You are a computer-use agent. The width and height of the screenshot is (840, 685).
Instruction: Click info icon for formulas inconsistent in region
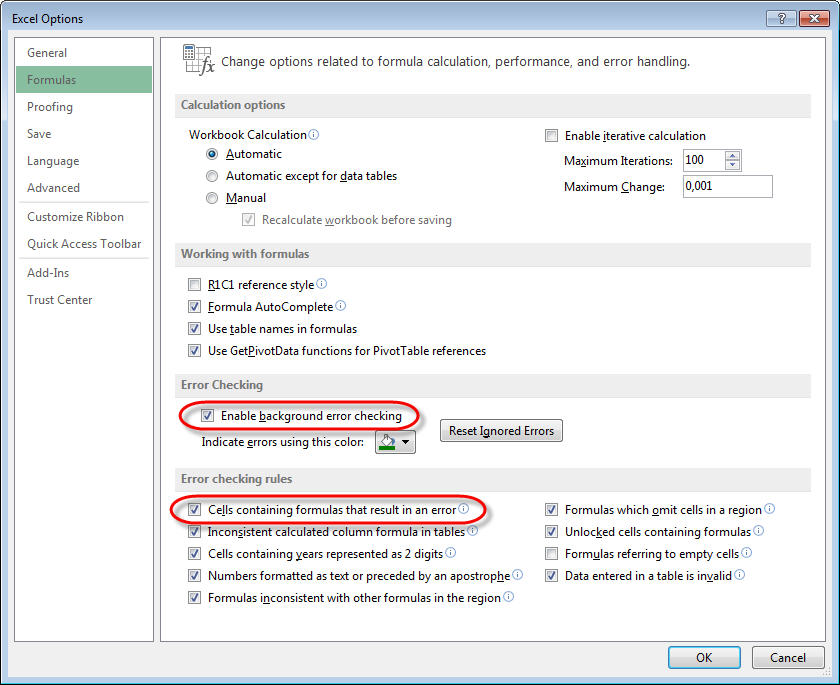pos(508,597)
